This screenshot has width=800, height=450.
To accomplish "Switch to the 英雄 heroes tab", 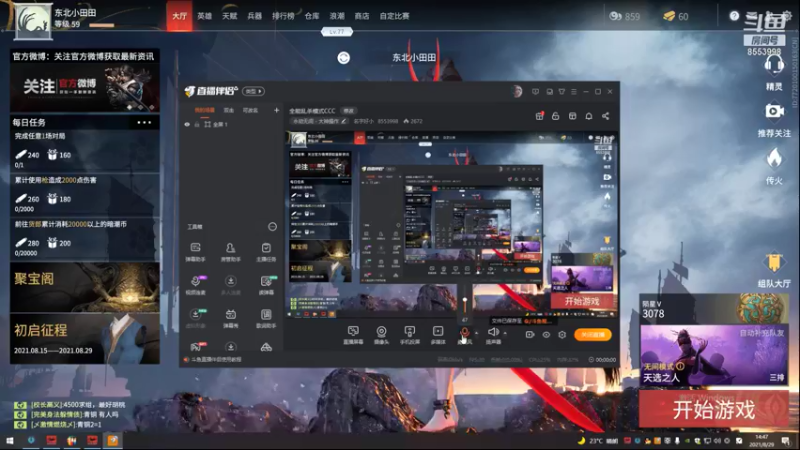I will [x=205, y=16].
